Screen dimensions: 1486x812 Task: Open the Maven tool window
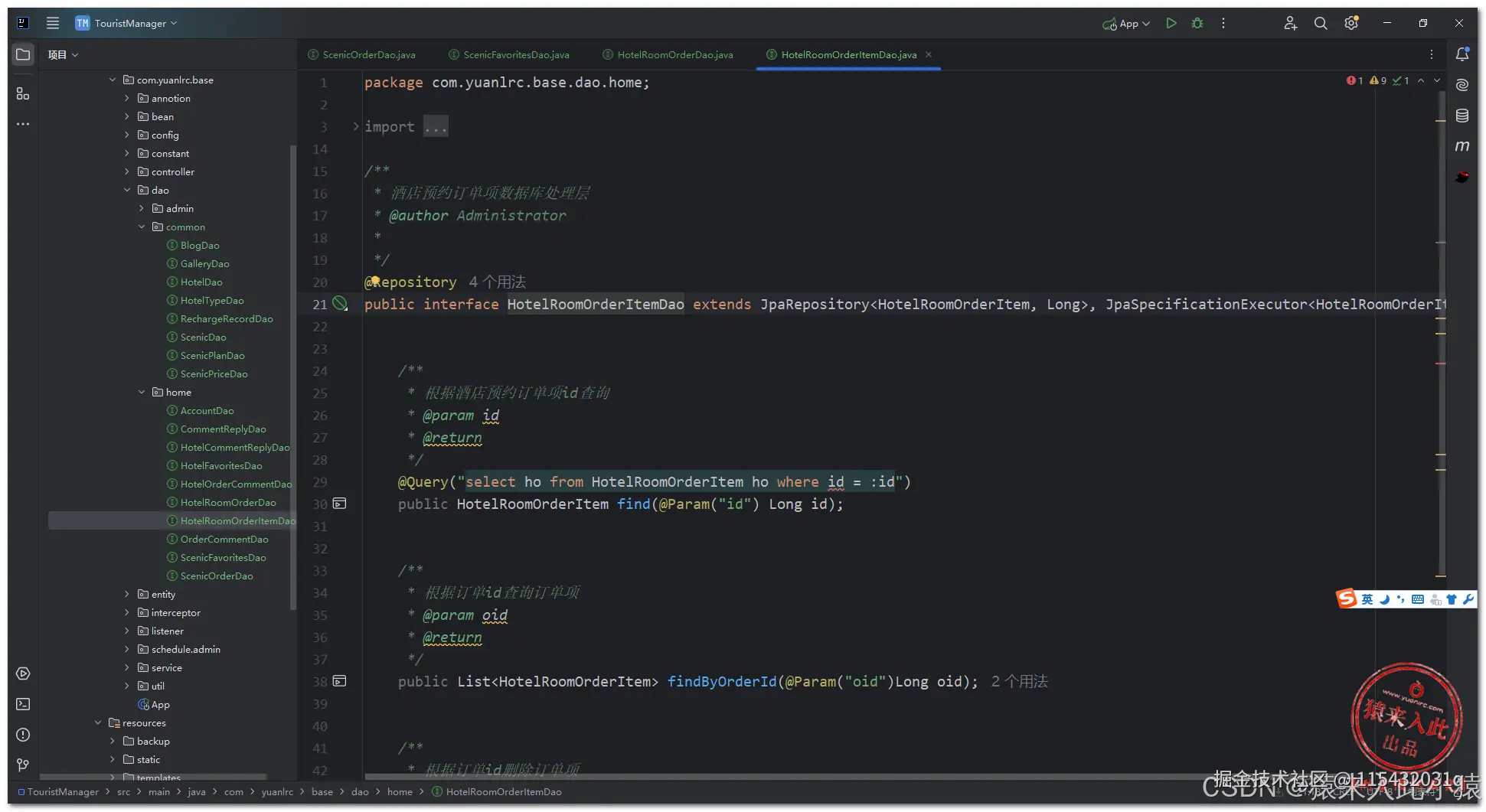(1462, 146)
